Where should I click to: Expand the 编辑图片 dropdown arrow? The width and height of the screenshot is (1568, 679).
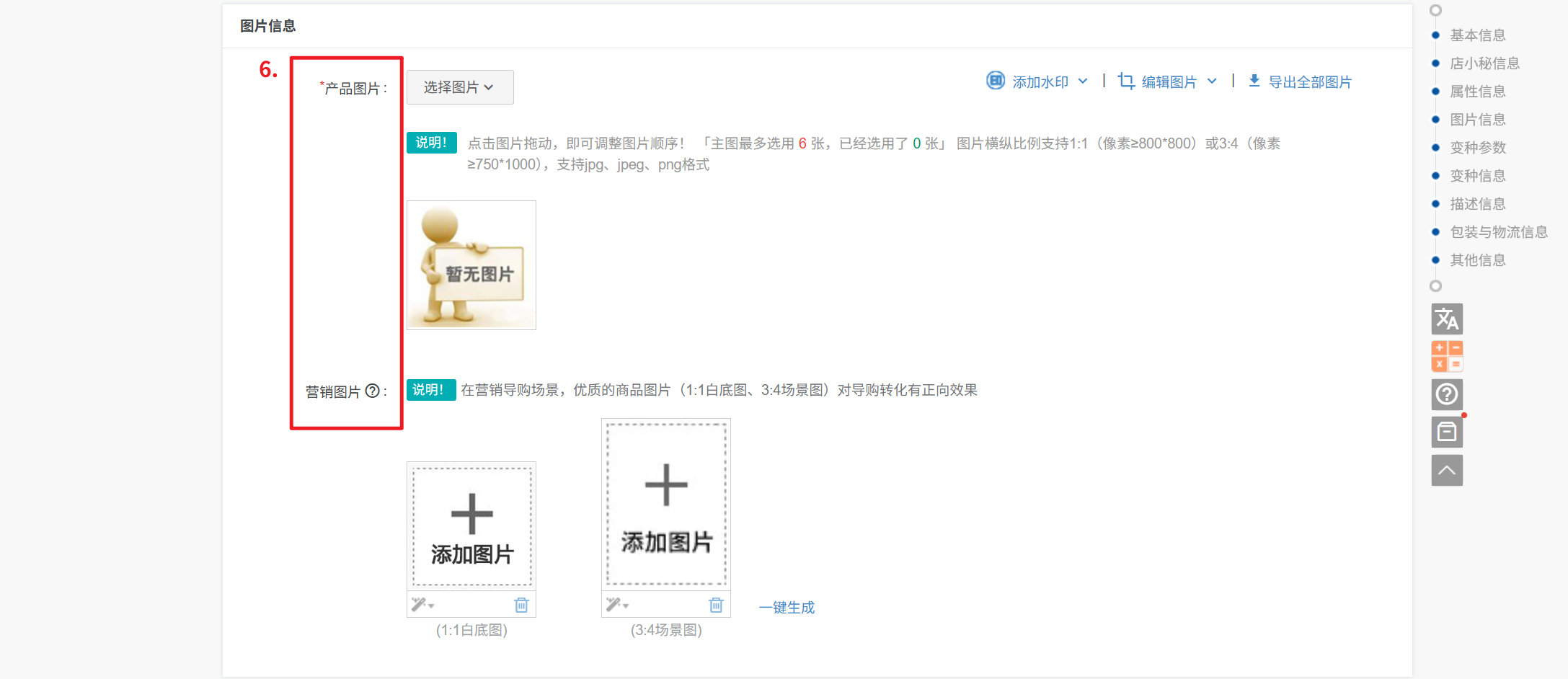[1212, 81]
